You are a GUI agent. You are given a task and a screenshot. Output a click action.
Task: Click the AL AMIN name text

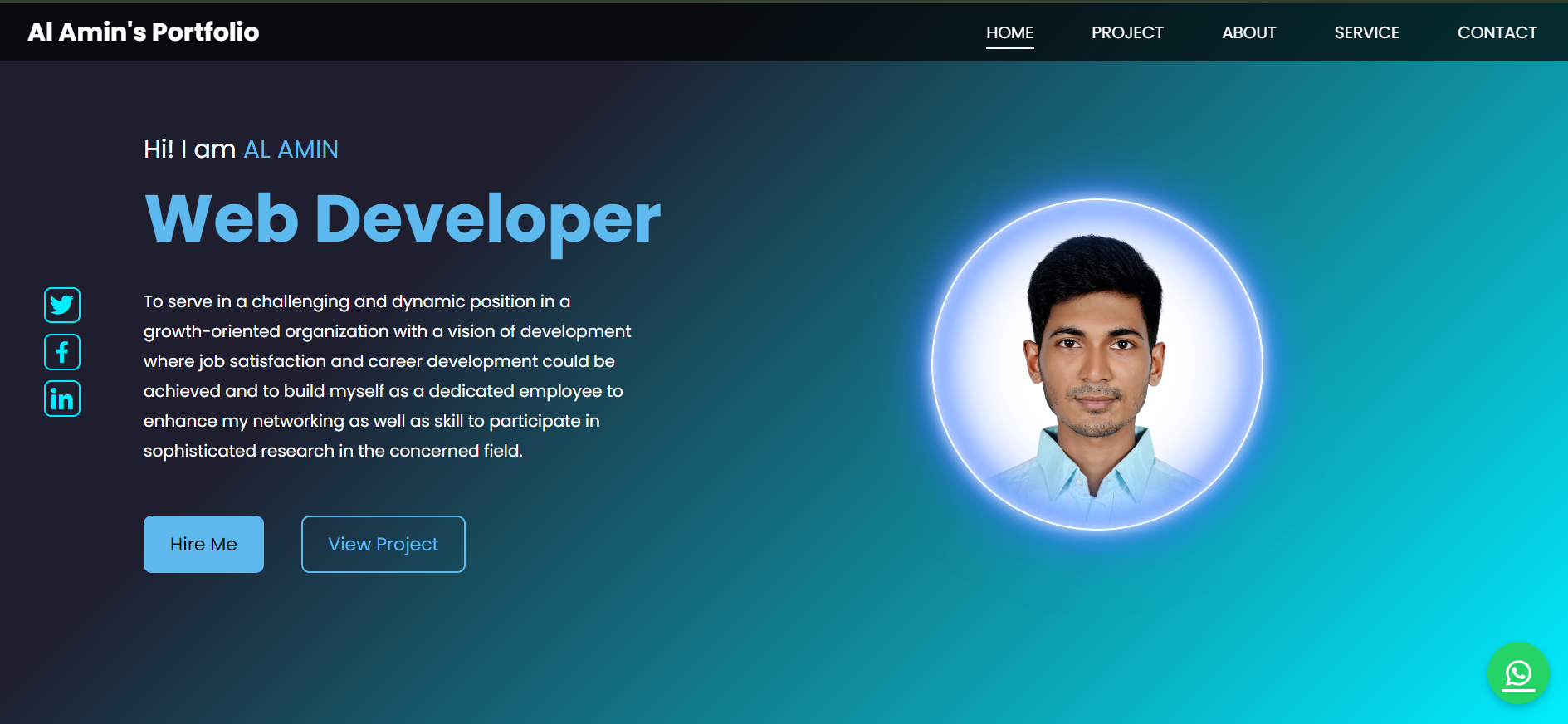point(291,149)
